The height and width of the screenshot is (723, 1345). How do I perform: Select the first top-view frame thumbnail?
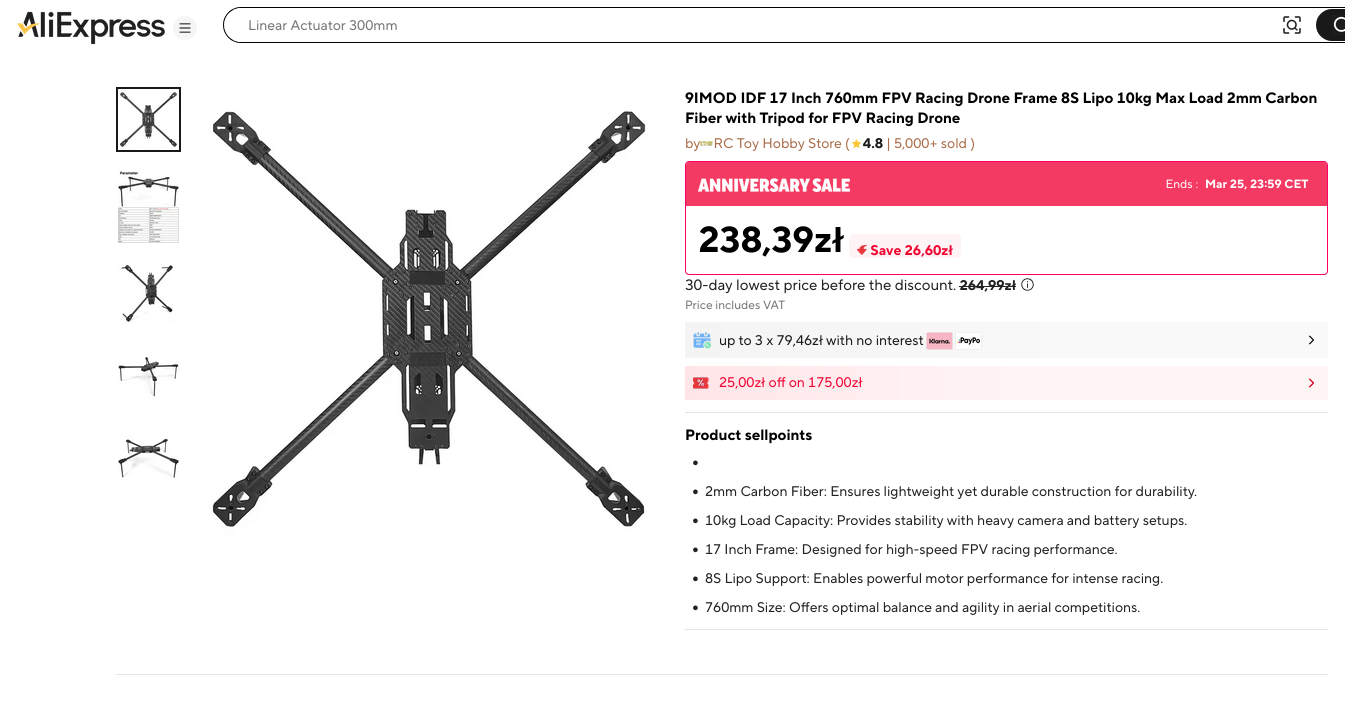point(148,119)
